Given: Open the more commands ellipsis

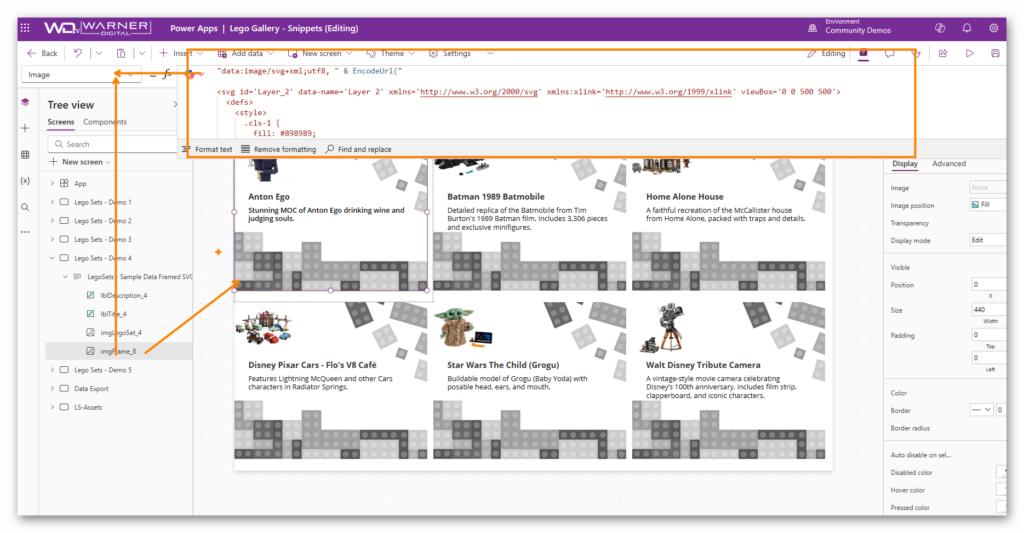Looking at the screenshot, I should click(x=490, y=54).
